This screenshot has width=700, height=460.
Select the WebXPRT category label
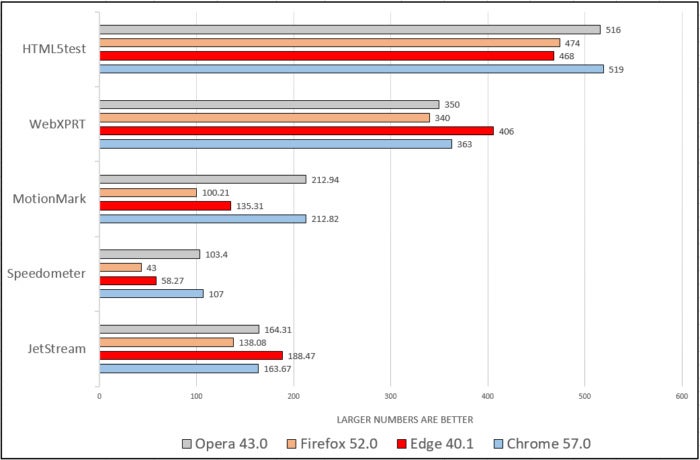tap(57, 124)
